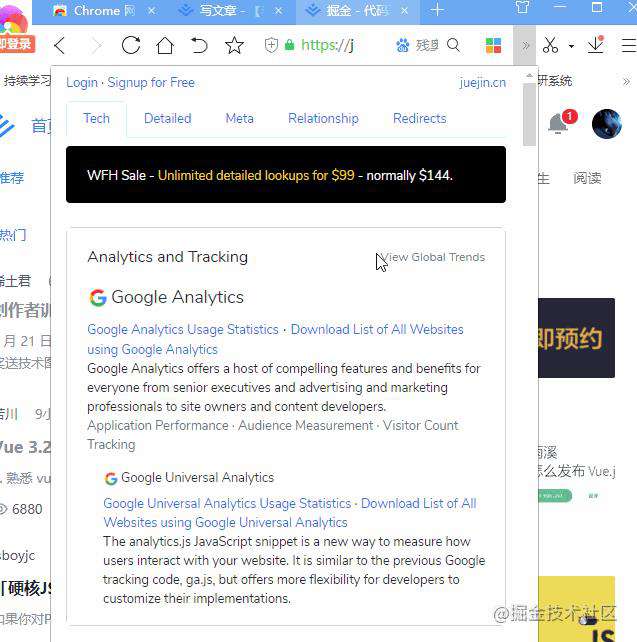Click the scissors screenshot tool icon
The width and height of the screenshot is (637, 642).
pyautogui.click(x=550, y=45)
